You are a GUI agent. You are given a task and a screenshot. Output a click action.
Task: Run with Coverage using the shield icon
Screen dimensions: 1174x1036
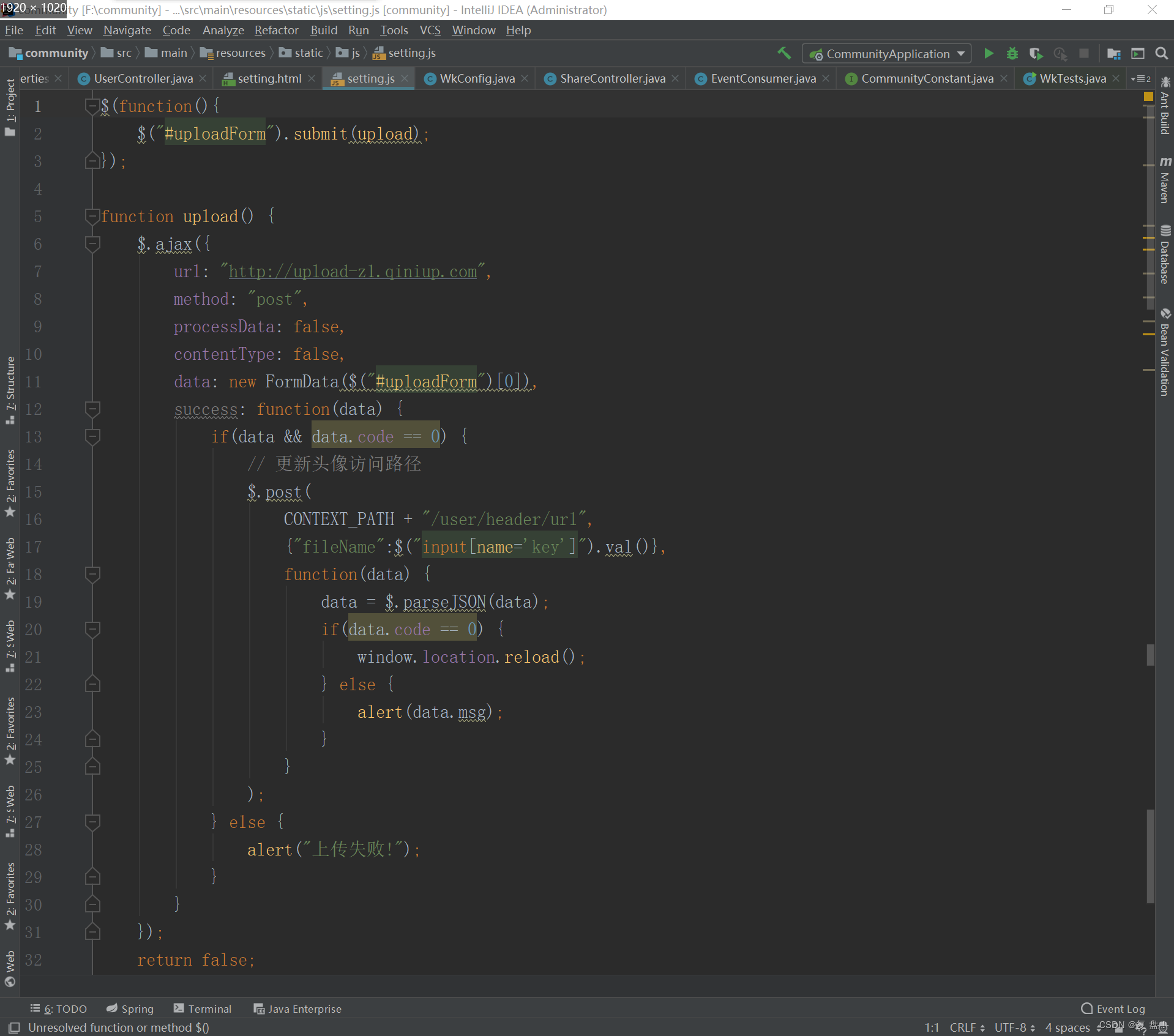(1036, 54)
